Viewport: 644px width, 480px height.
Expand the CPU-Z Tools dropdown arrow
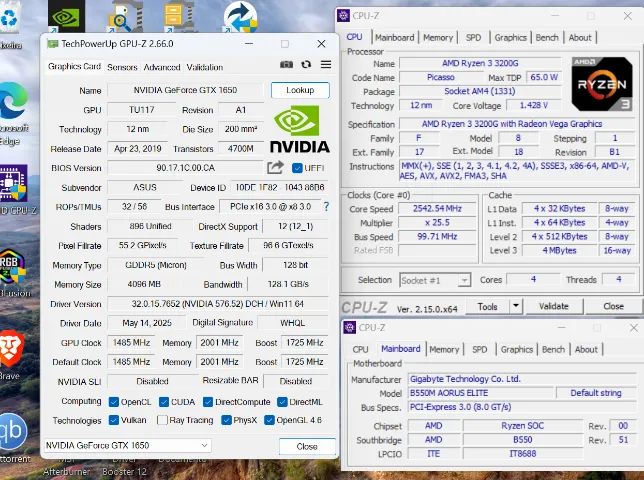click(x=515, y=306)
